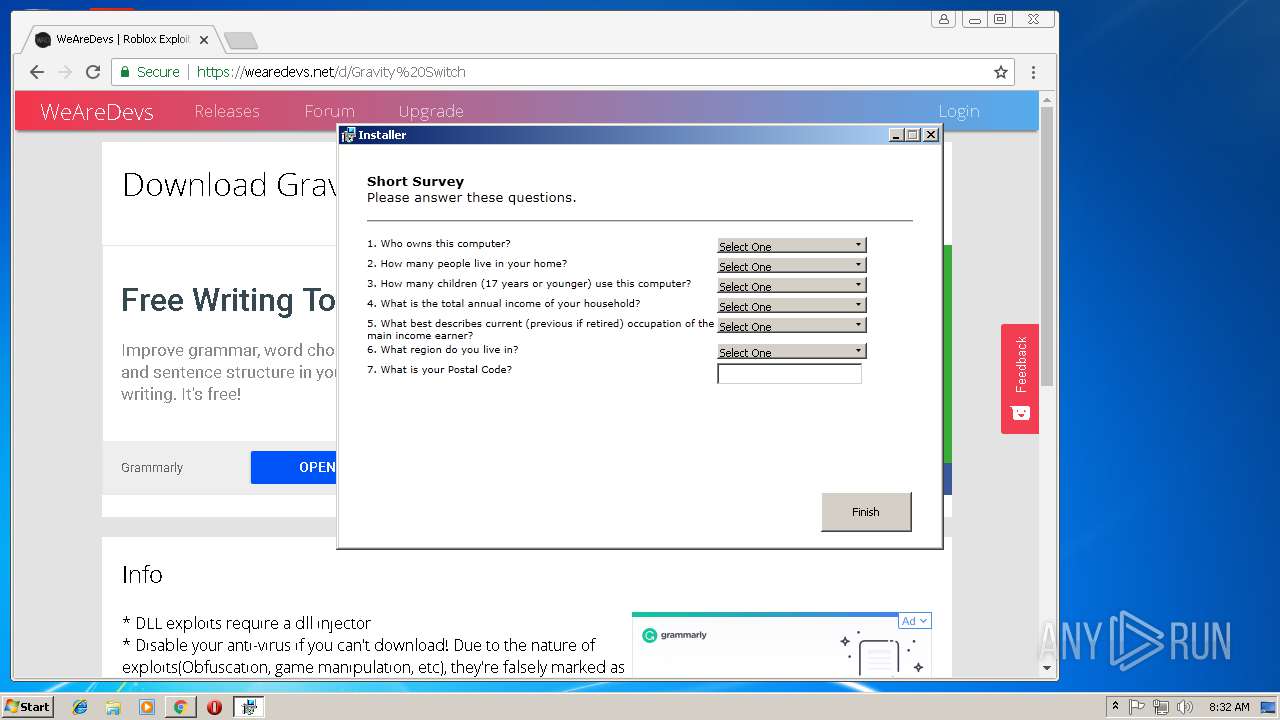Click the Info section heading

(142, 574)
